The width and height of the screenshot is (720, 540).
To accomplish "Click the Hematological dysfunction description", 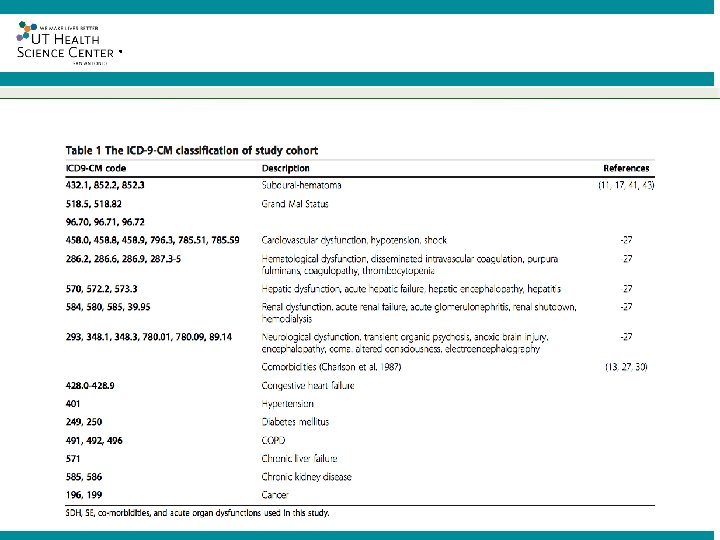I will pos(410,264).
